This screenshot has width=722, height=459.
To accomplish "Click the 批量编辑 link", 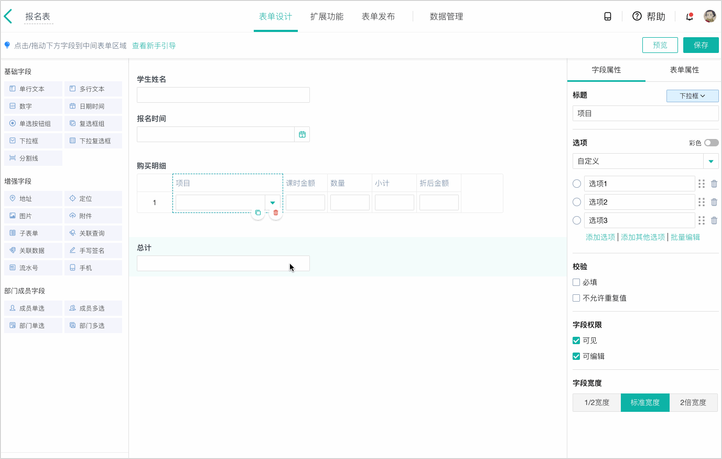I will pyautogui.click(x=685, y=237).
